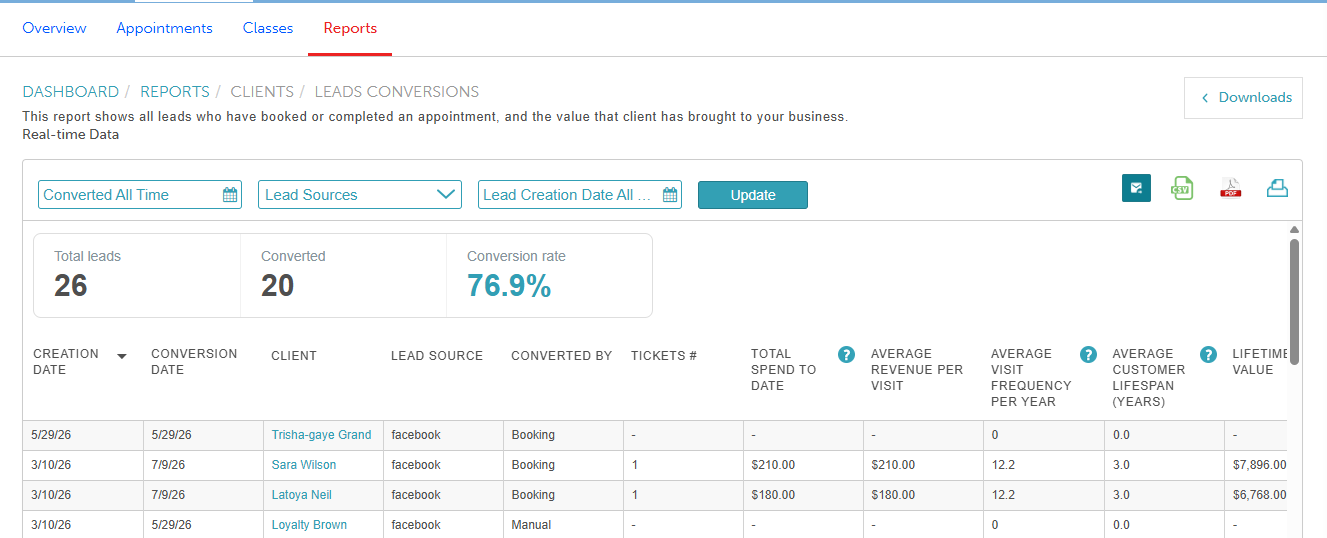Go to DASHBOARD in the breadcrumb
Screen dimensions: 1327x538
click(x=71, y=92)
